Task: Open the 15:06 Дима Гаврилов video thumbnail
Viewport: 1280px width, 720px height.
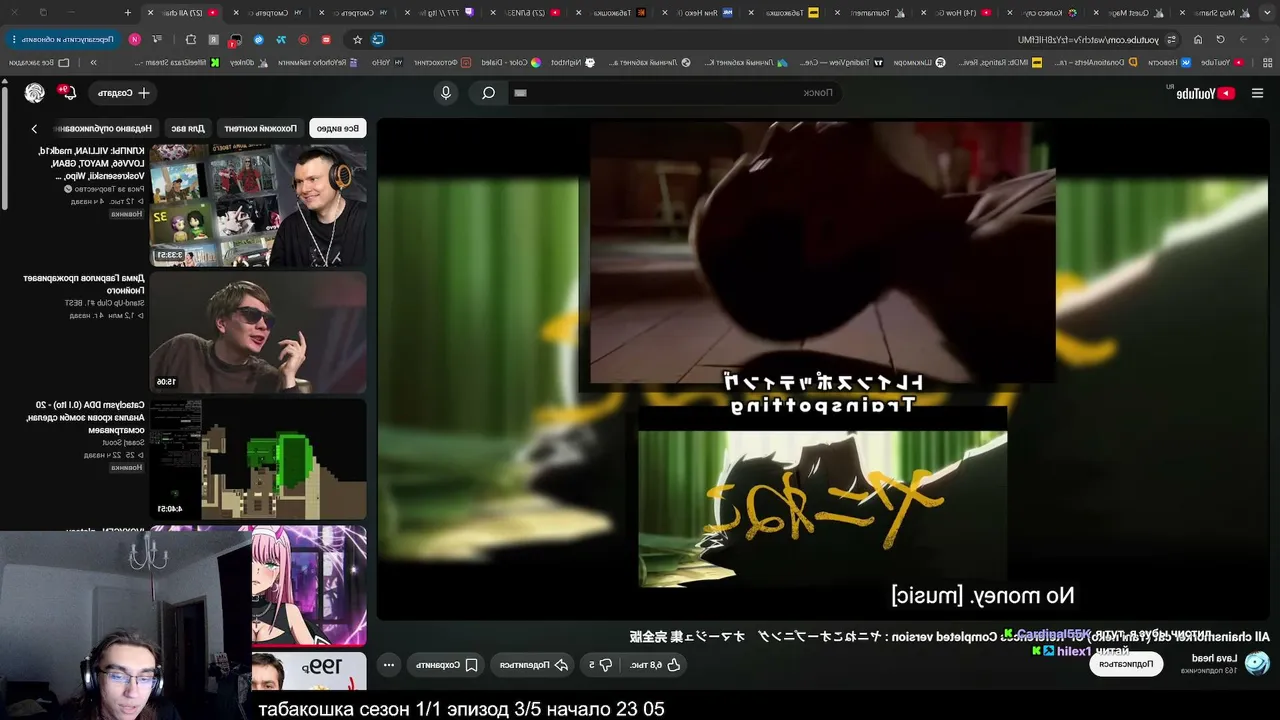Action: point(258,332)
